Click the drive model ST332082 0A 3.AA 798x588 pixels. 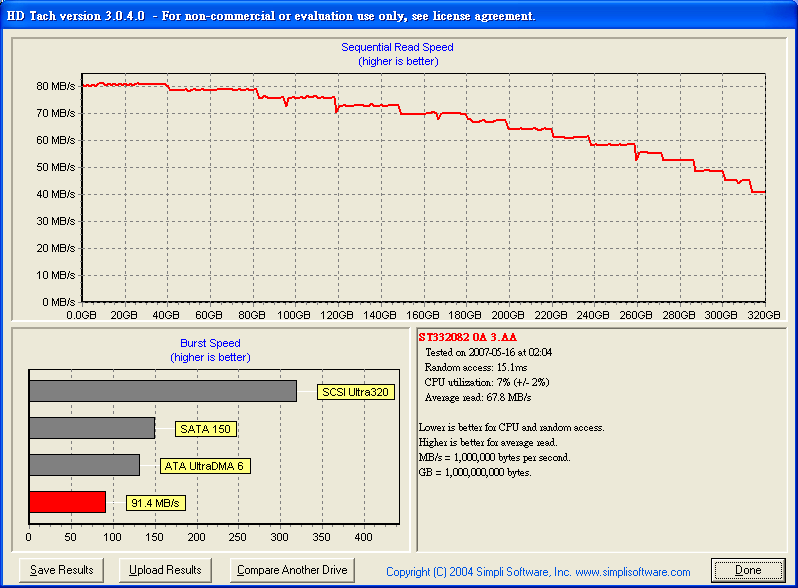pos(468,337)
